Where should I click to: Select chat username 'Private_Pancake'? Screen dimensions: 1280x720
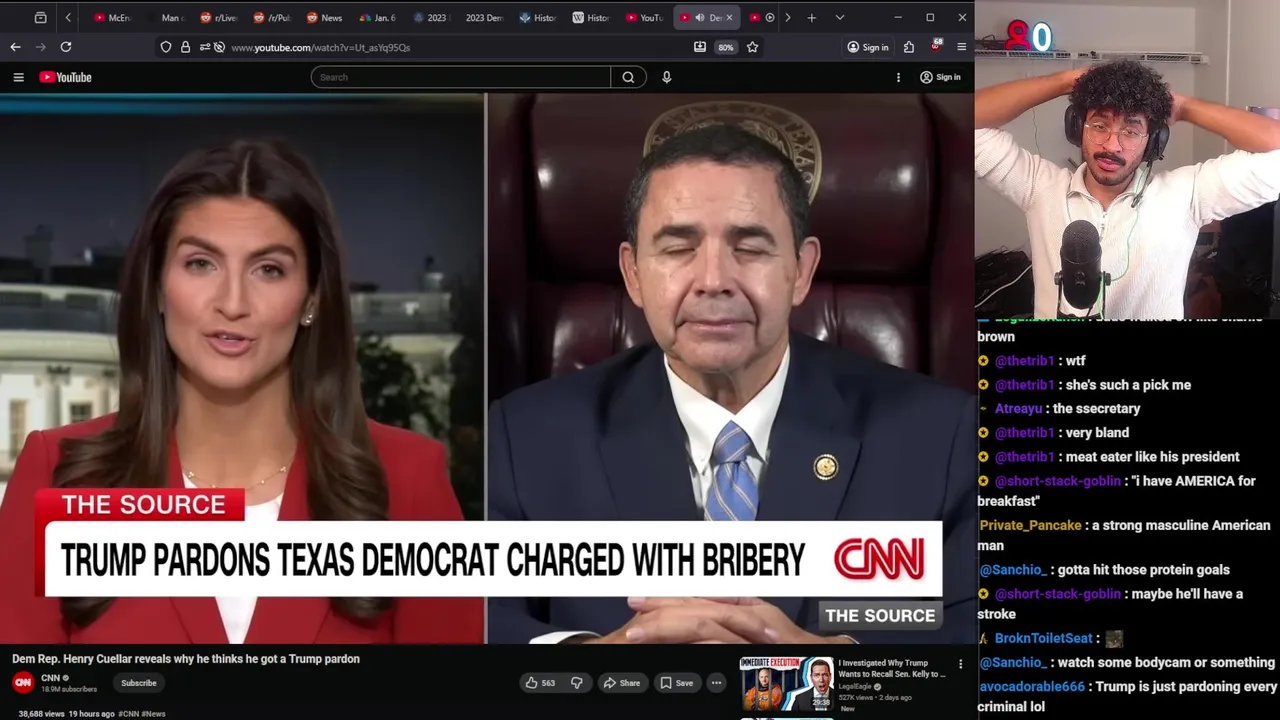(1031, 525)
